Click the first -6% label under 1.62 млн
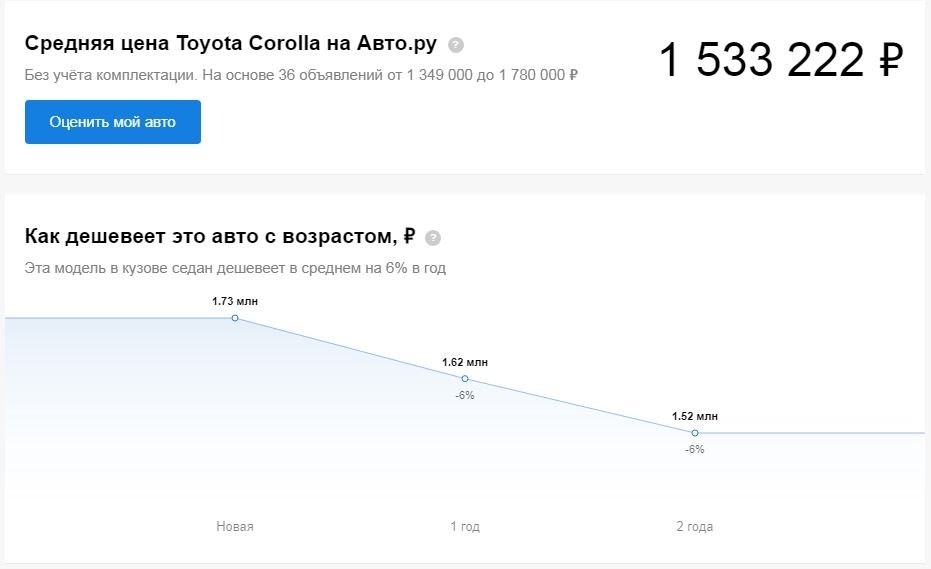This screenshot has width=931, height=569. coord(465,396)
